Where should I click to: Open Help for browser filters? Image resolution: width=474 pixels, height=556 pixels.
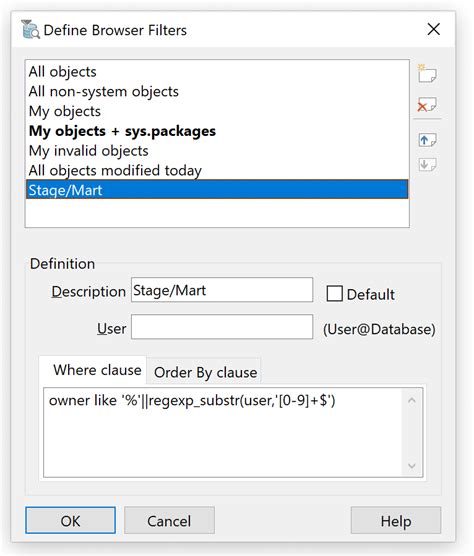pyautogui.click(x=396, y=521)
